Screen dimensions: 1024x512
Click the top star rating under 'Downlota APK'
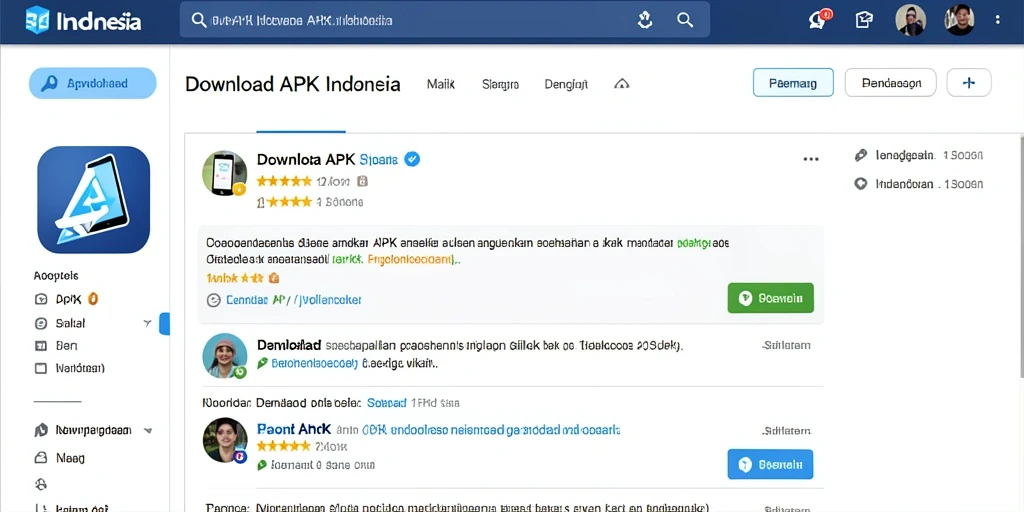click(x=284, y=181)
